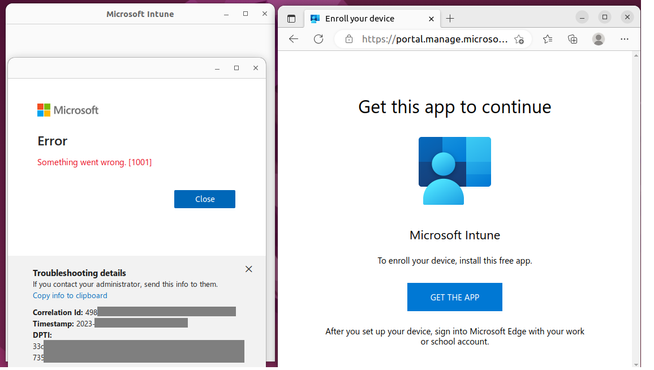The image size is (654, 370).
Task: Click Close button in Error dialog
Action: pos(204,199)
